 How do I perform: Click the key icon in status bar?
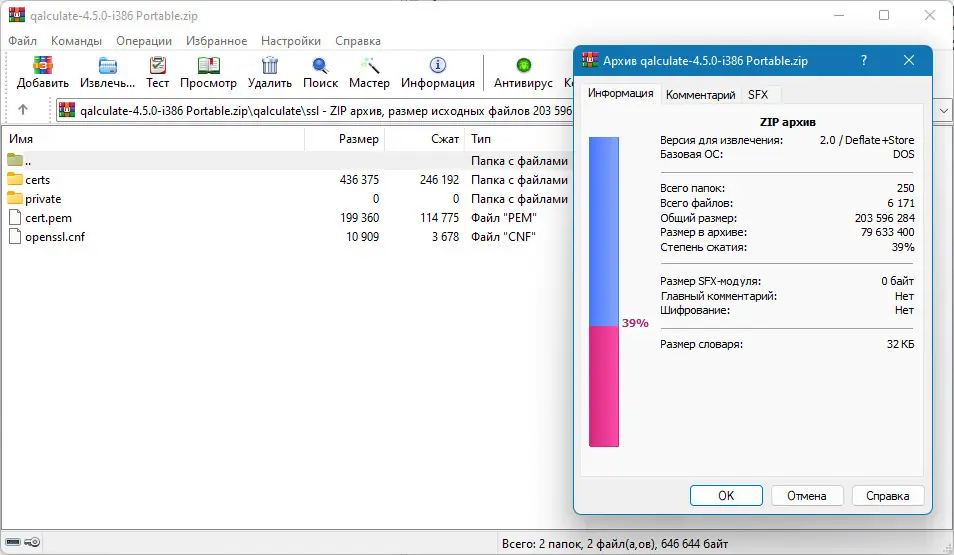click(x=32, y=542)
